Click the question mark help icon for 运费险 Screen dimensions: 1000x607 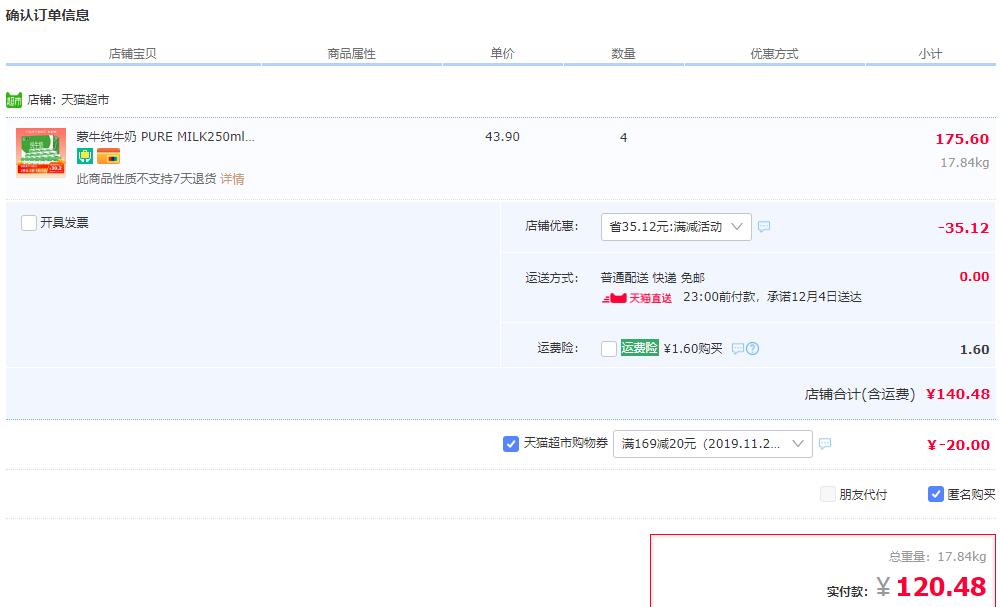[753, 349]
